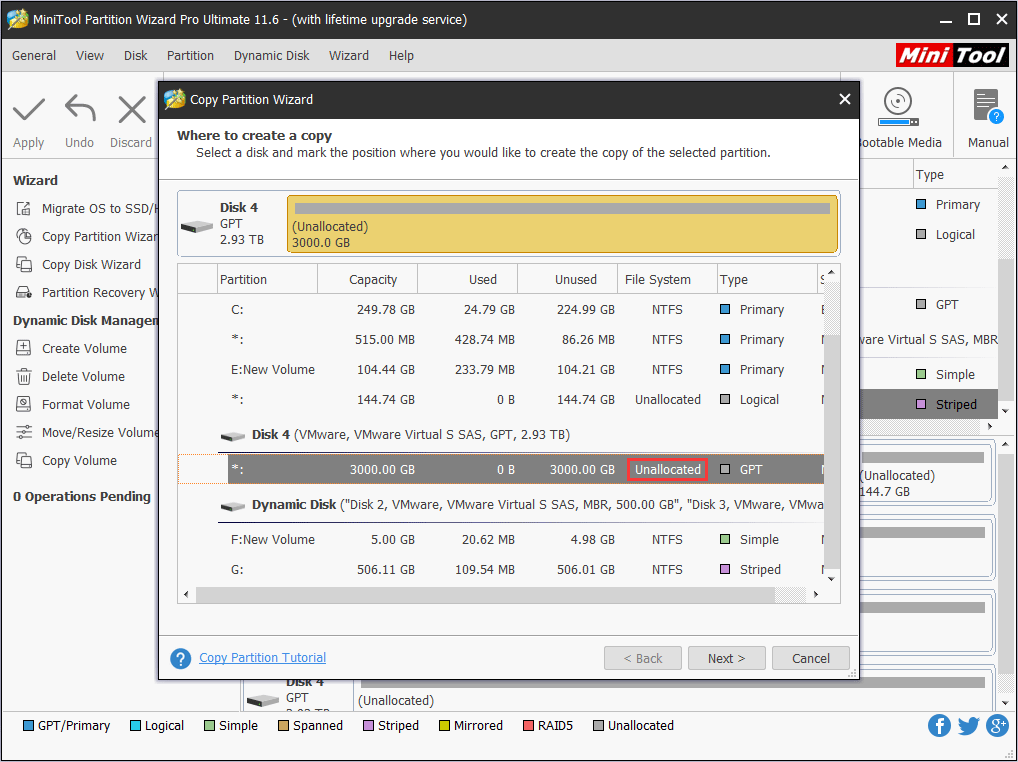Click the Partition column header
This screenshot has height=762, width=1018.
coord(267,279)
